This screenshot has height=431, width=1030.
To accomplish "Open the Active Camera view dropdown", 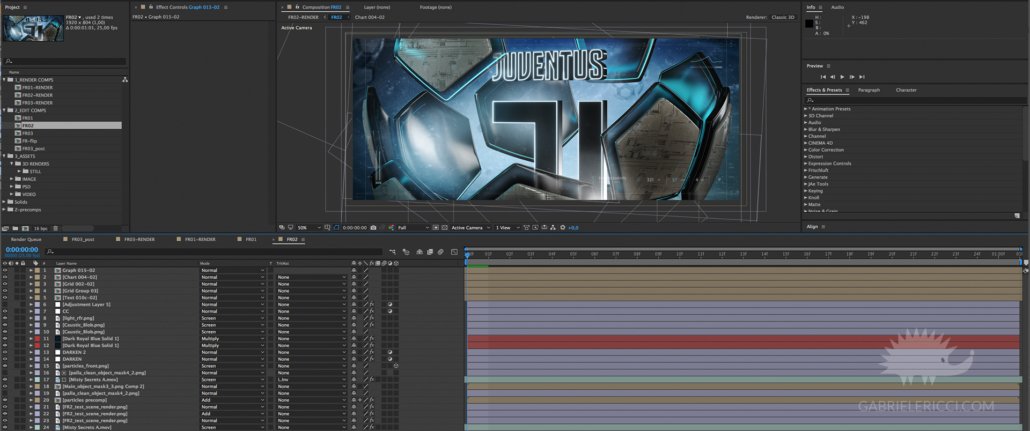I will click(470, 227).
